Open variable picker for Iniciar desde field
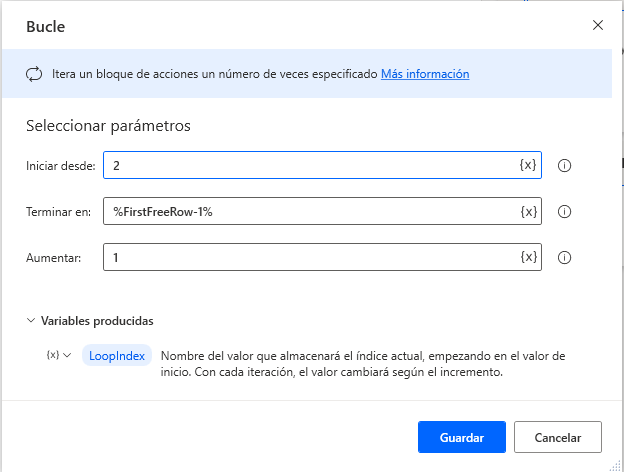Screen dimensions: 624x472 (528, 165)
